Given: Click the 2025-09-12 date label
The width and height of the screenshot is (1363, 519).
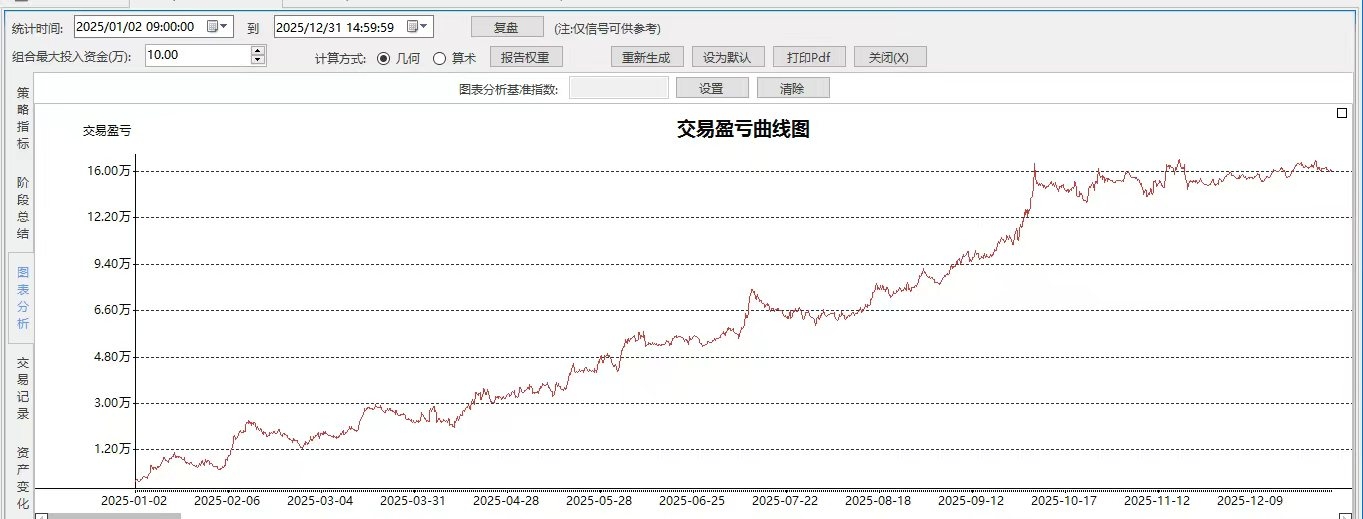Looking at the screenshot, I should pyautogui.click(x=971, y=500).
